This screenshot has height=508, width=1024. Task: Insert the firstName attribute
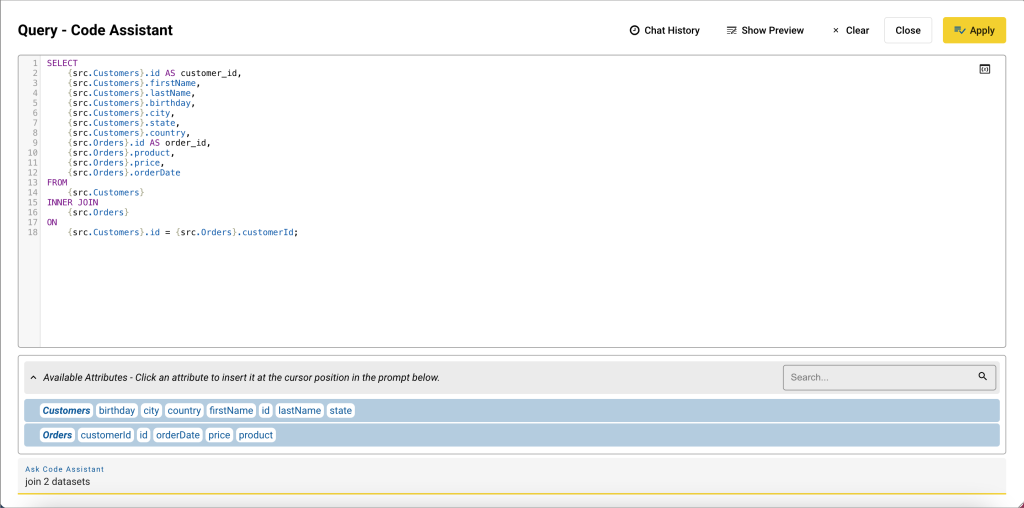coord(231,410)
